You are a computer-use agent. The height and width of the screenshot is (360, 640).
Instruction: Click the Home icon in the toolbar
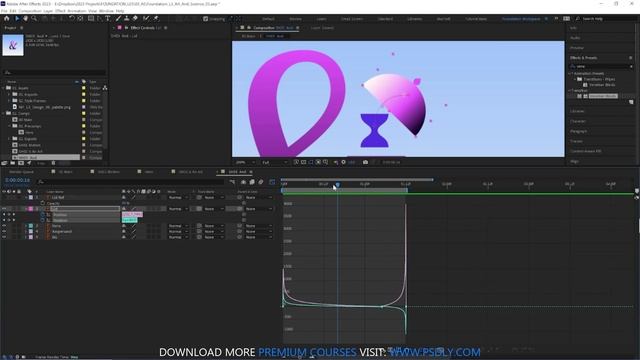7,18
